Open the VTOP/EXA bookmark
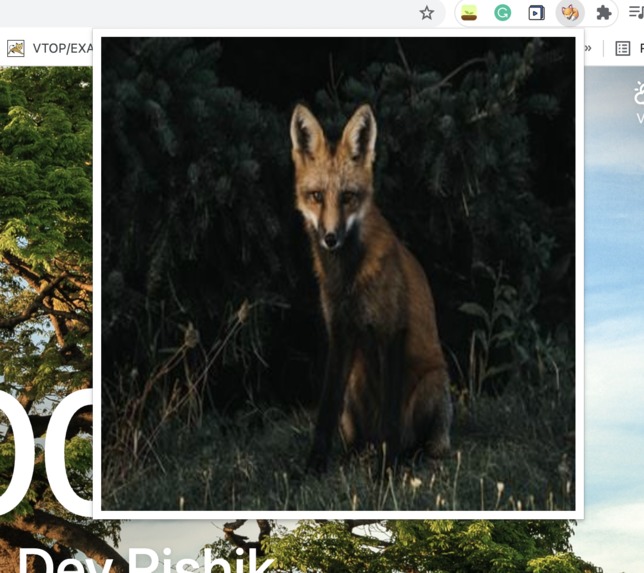The width and height of the screenshot is (644, 573). tap(50, 48)
